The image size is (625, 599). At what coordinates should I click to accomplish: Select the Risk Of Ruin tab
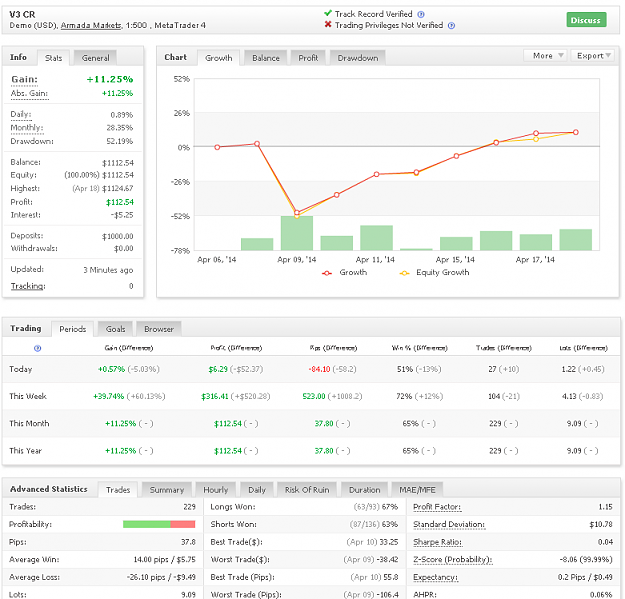(307, 490)
